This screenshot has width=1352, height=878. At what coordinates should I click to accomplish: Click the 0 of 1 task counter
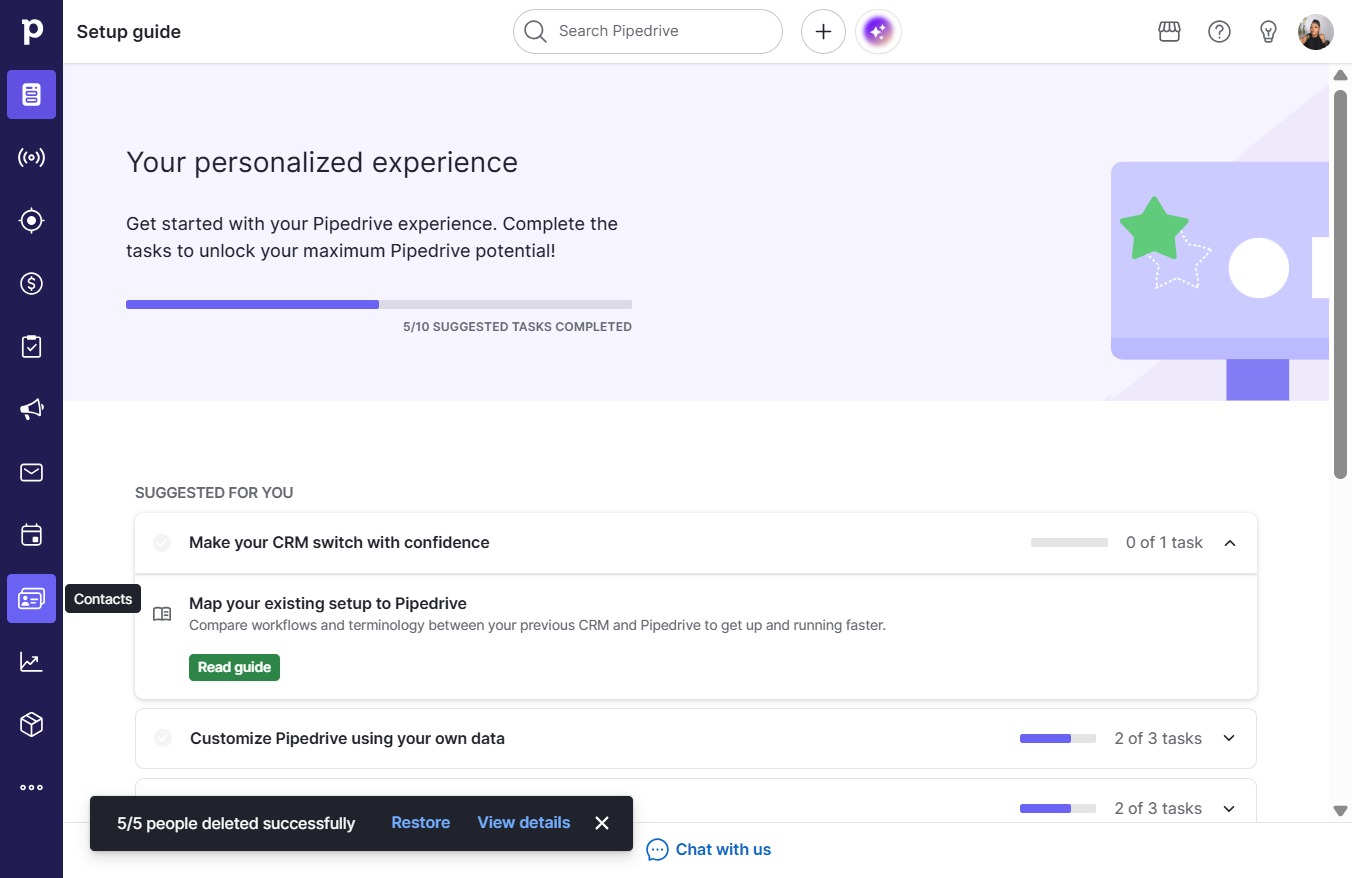click(x=1164, y=543)
